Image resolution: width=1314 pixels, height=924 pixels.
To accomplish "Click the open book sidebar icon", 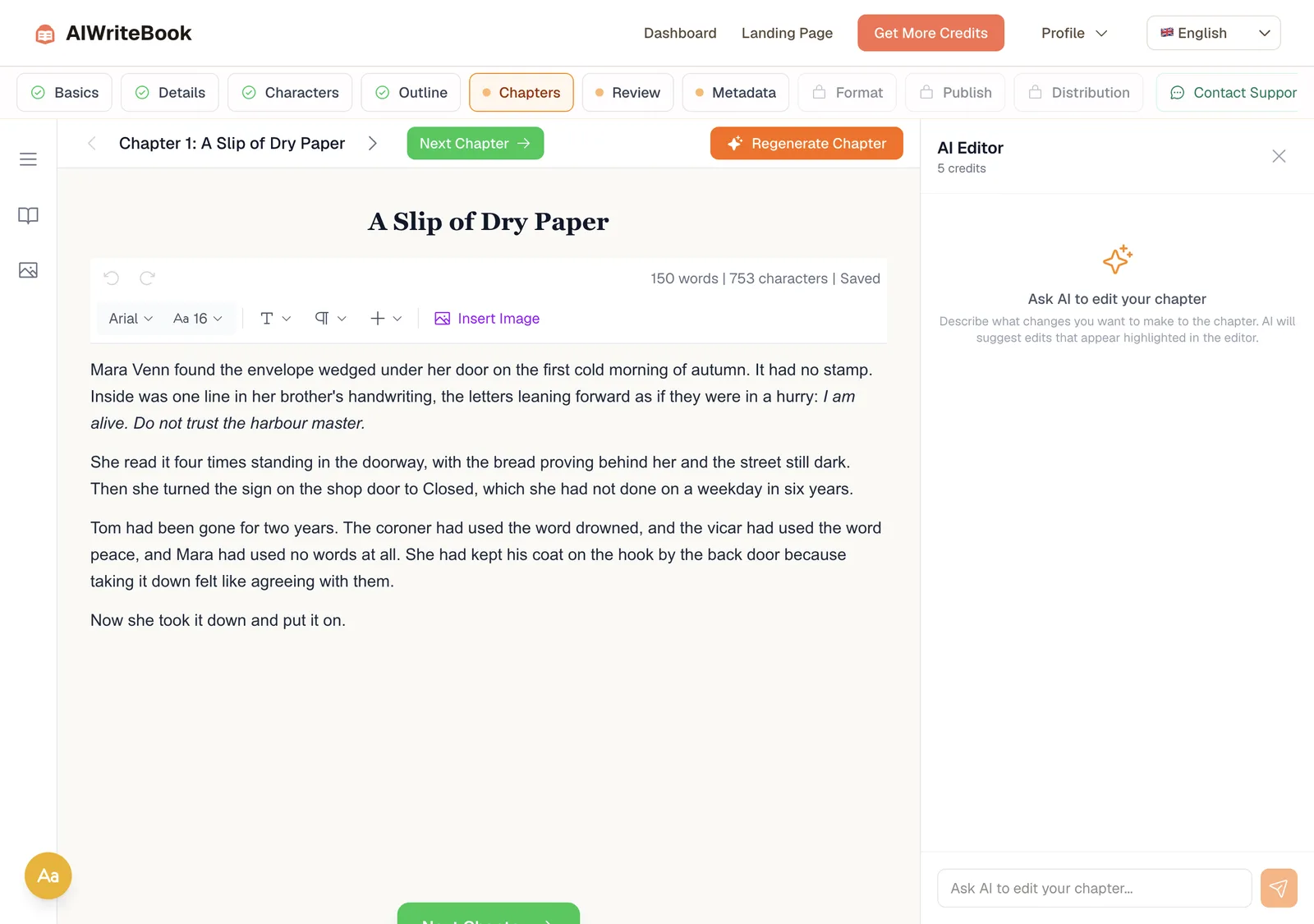I will pyautogui.click(x=28, y=215).
